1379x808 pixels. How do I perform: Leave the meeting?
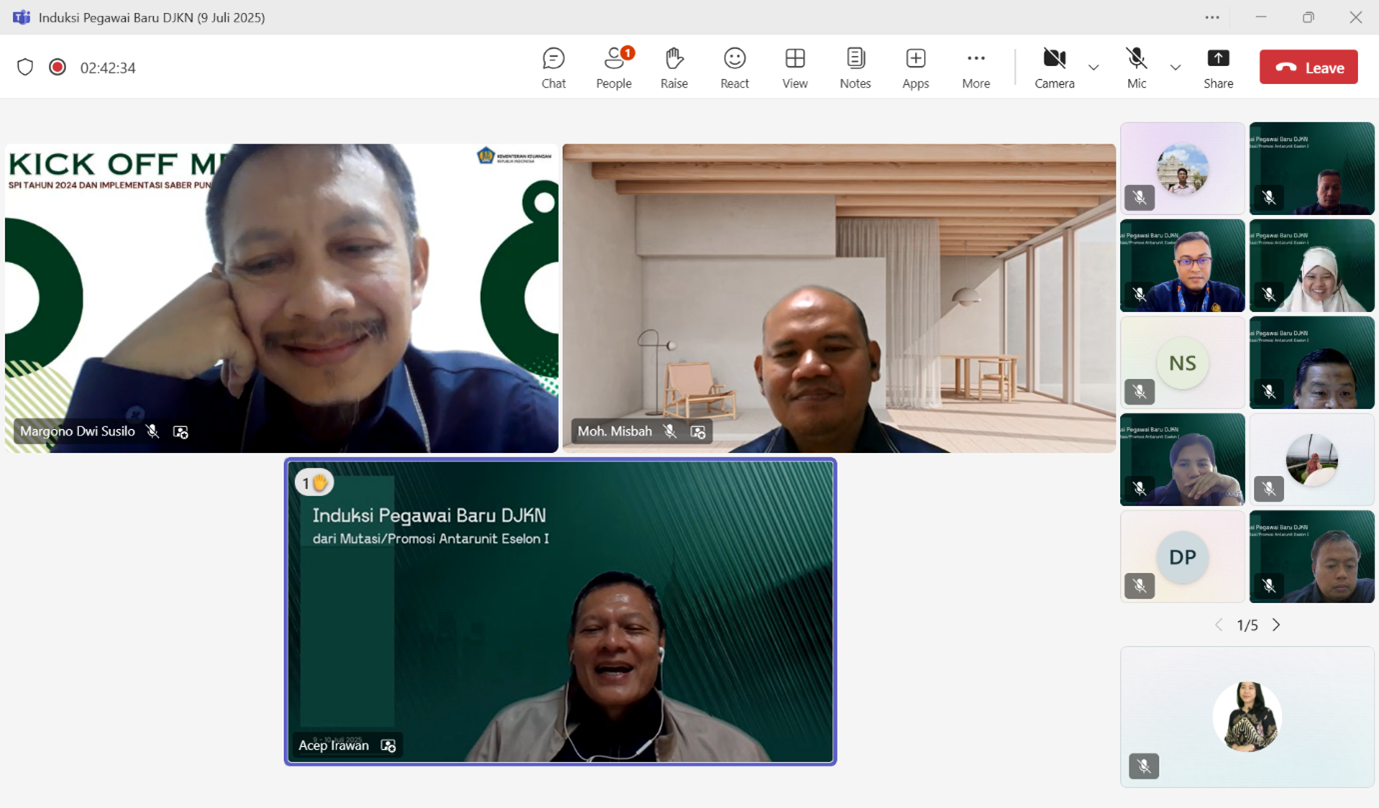pos(1308,67)
